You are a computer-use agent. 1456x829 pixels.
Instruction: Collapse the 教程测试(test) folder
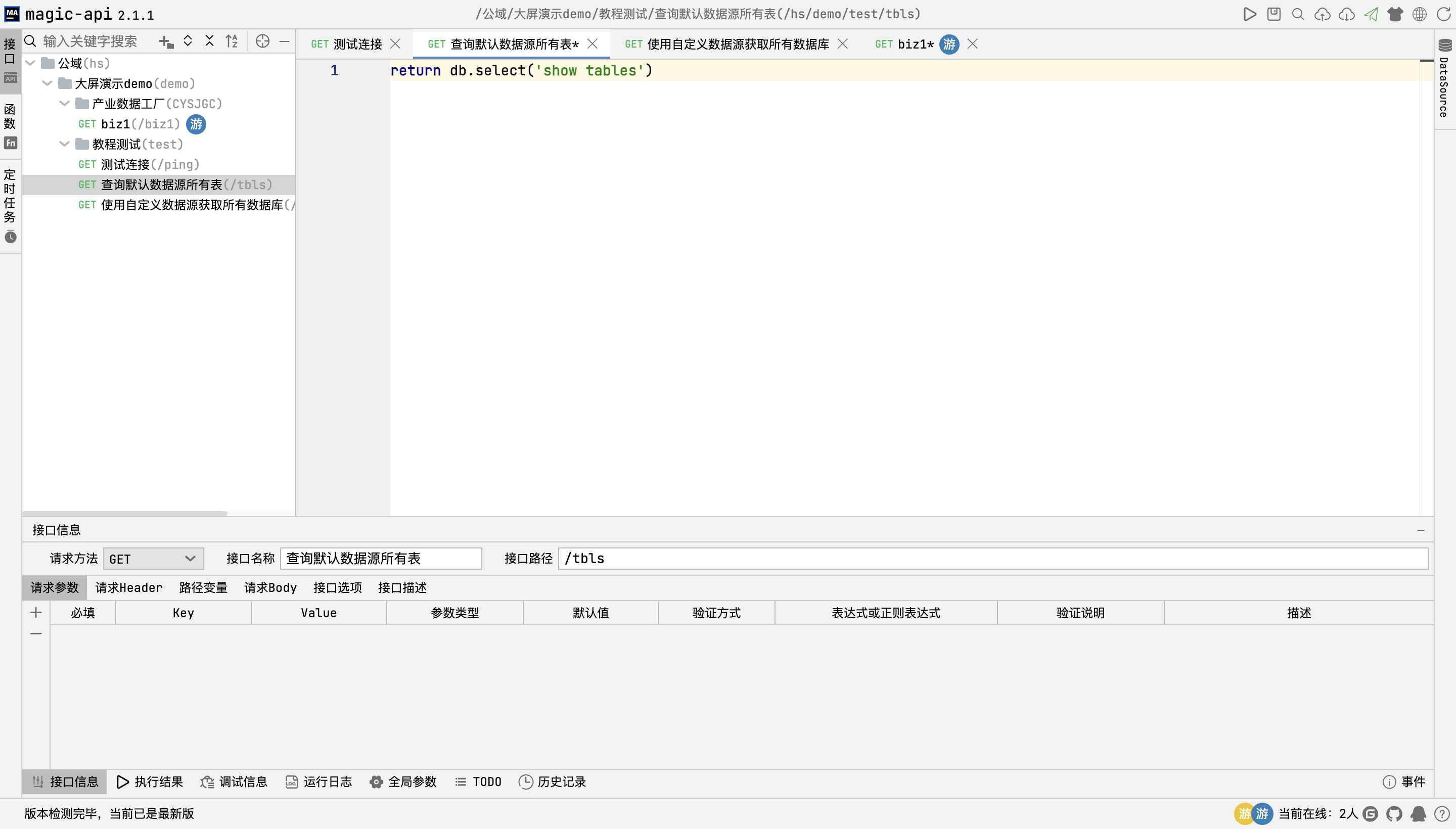click(x=64, y=144)
